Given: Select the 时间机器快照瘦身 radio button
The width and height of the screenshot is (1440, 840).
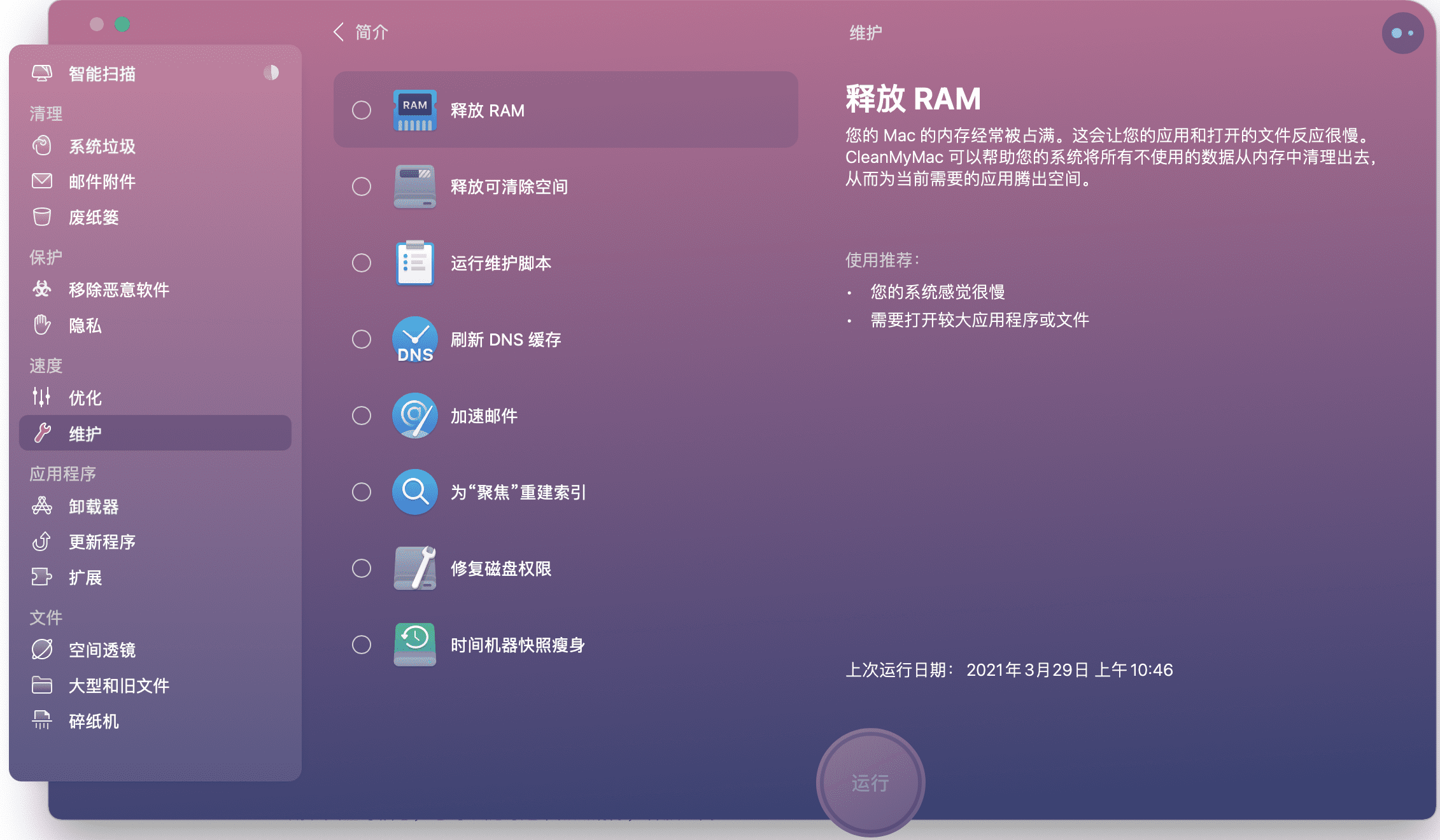Looking at the screenshot, I should [x=362, y=645].
